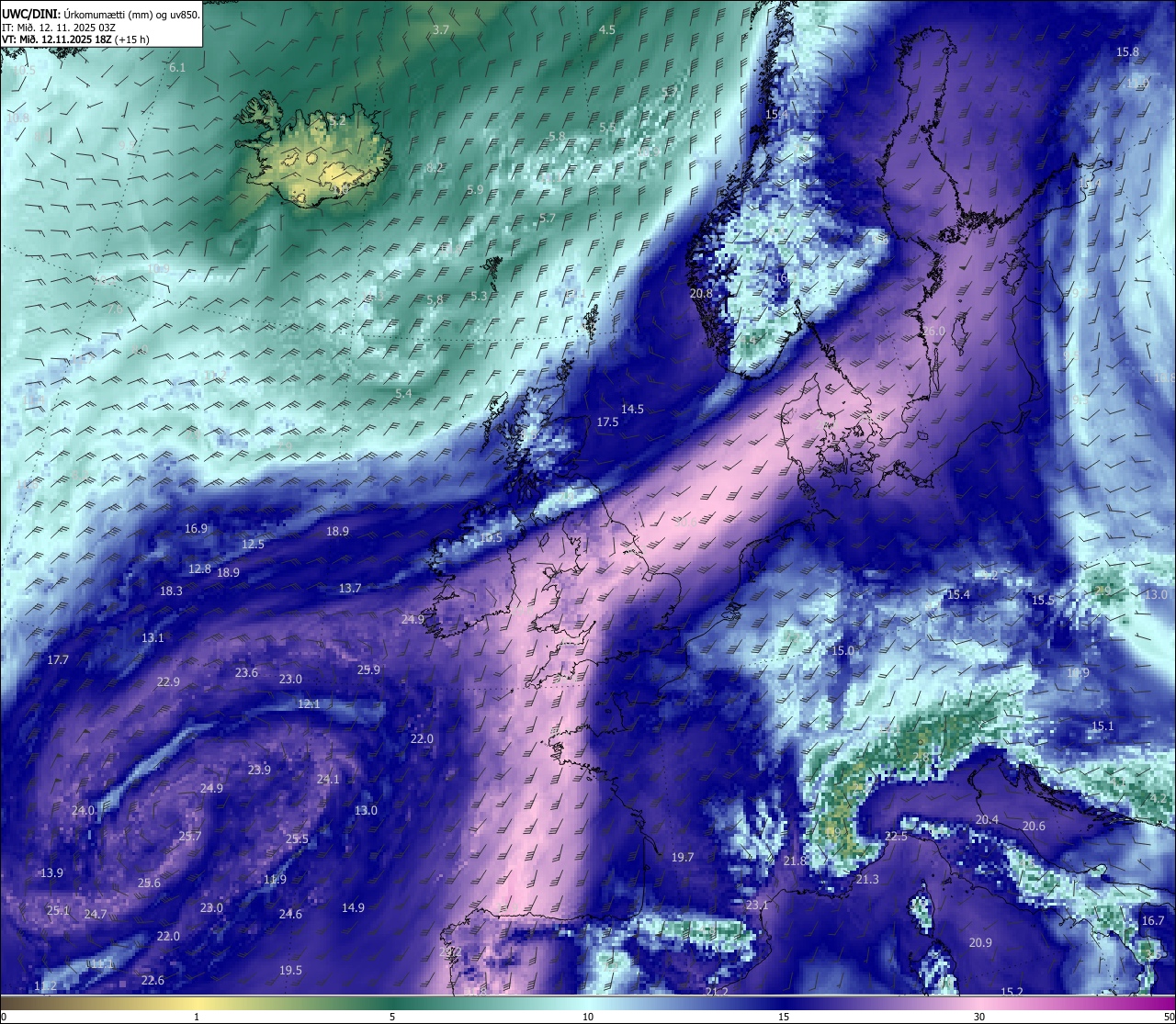Click the value 16.9 in the Atlantic
Viewport: 1176px width, 1024px height.
click(196, 528)
